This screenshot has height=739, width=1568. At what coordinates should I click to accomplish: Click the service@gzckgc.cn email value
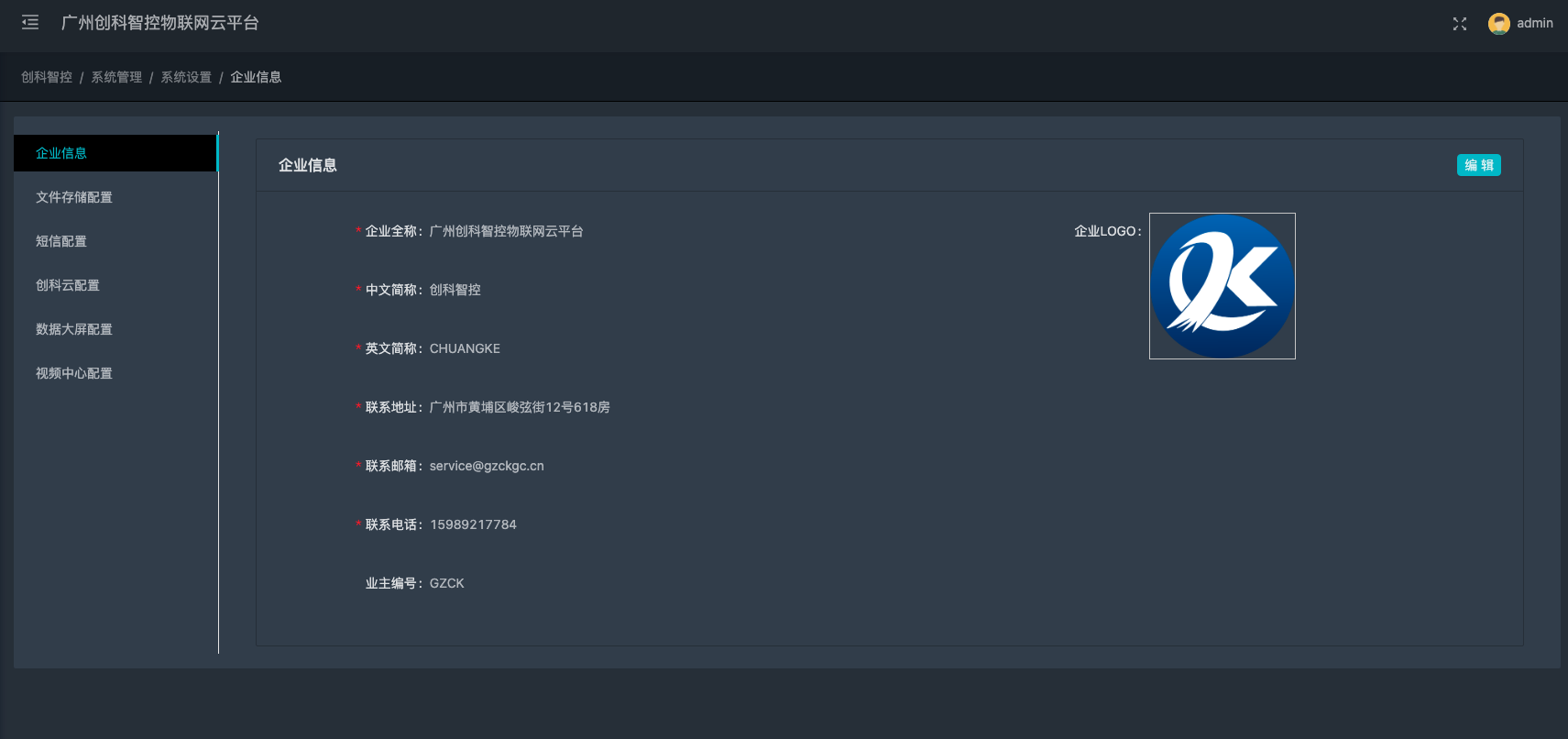click(x=487, y=466)
